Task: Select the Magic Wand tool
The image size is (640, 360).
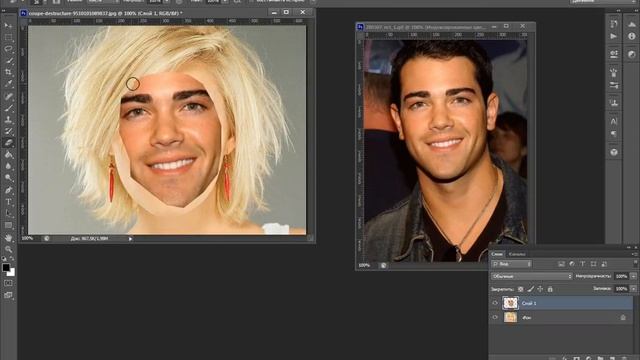Action: [x=8, y=61]
